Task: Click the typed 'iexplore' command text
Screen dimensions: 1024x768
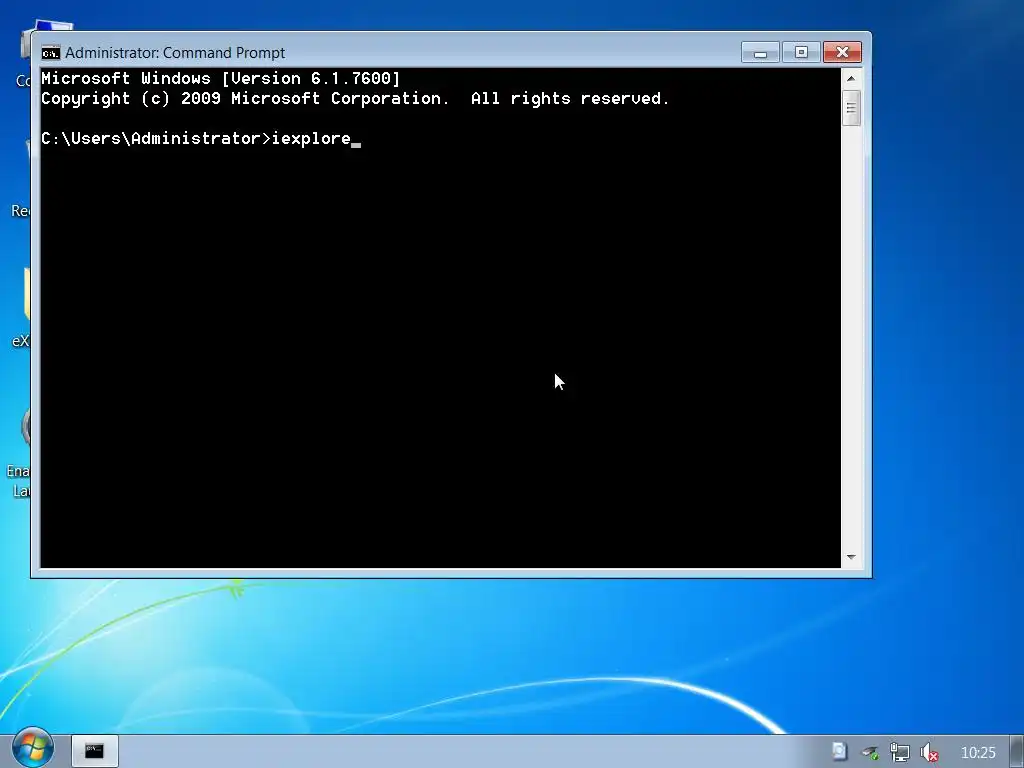Action: click(x=312, y=139)
